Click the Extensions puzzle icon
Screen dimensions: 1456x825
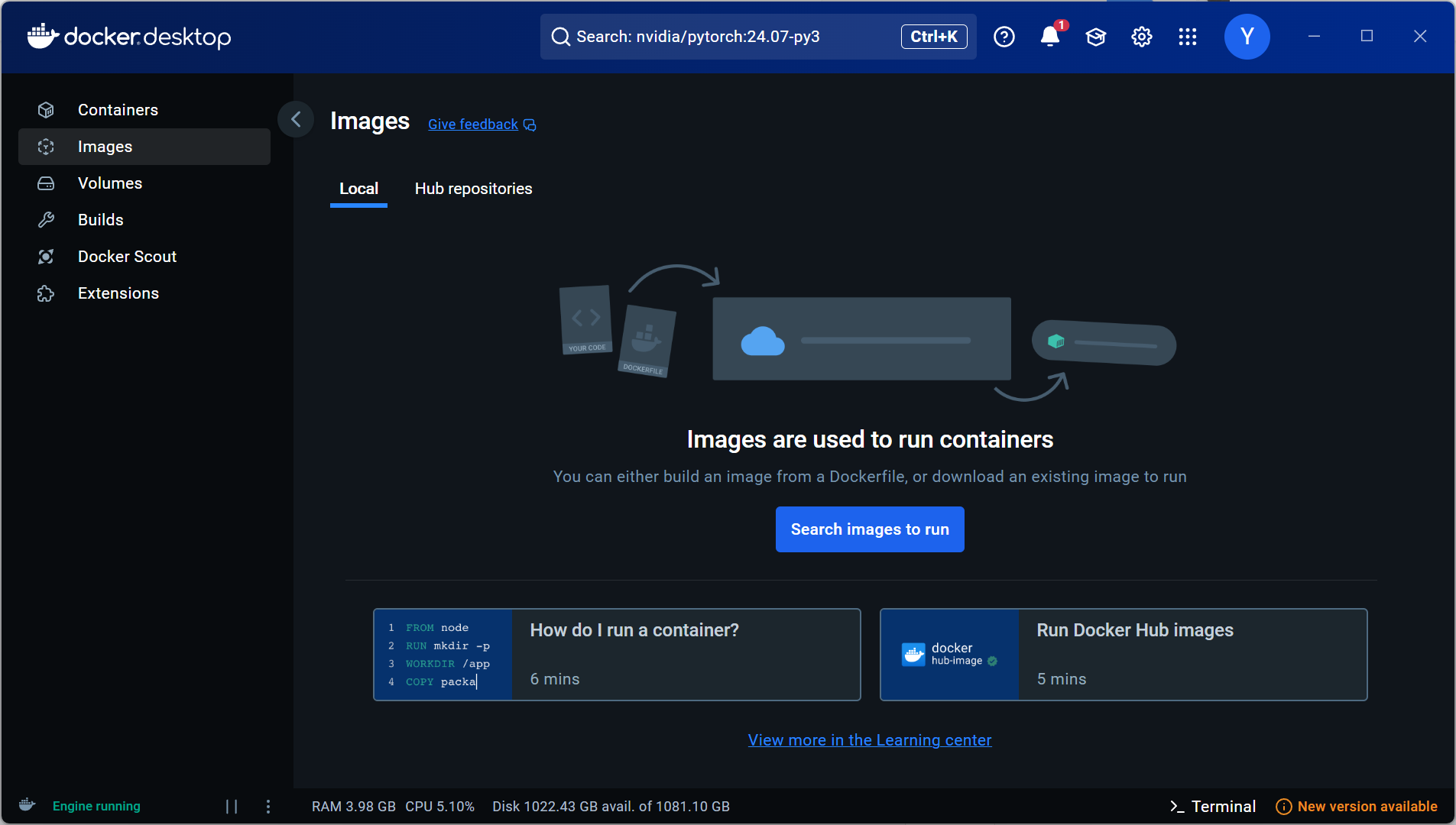46,293
